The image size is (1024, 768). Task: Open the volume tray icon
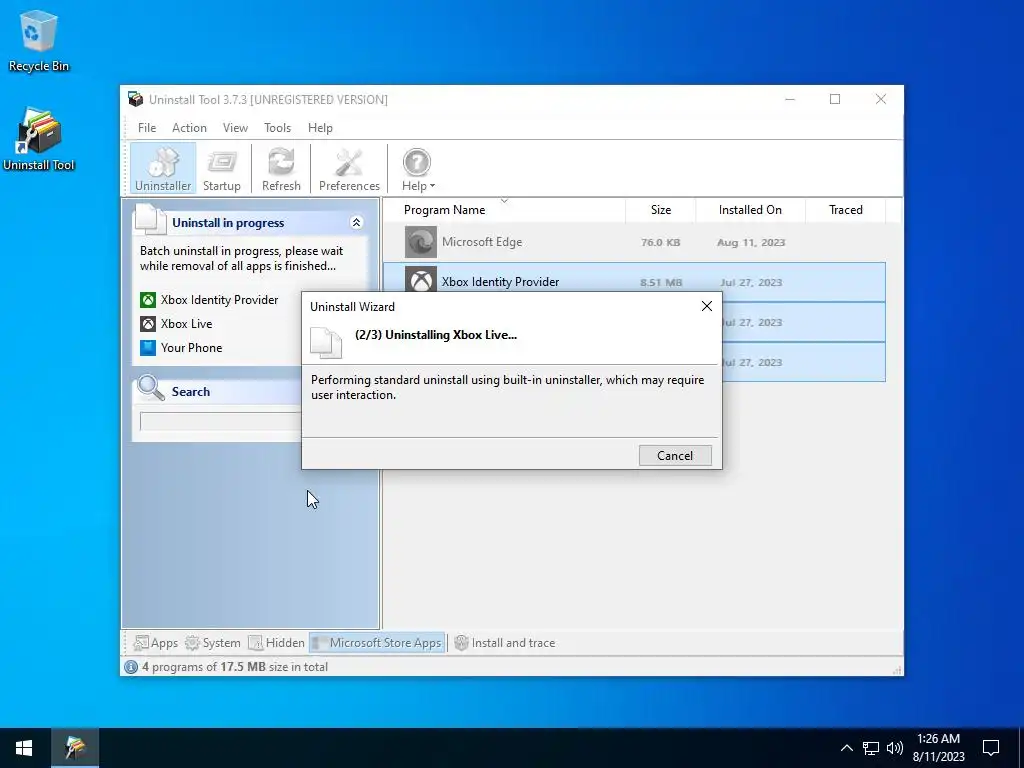pyautogui.click(x=895, y=748)
